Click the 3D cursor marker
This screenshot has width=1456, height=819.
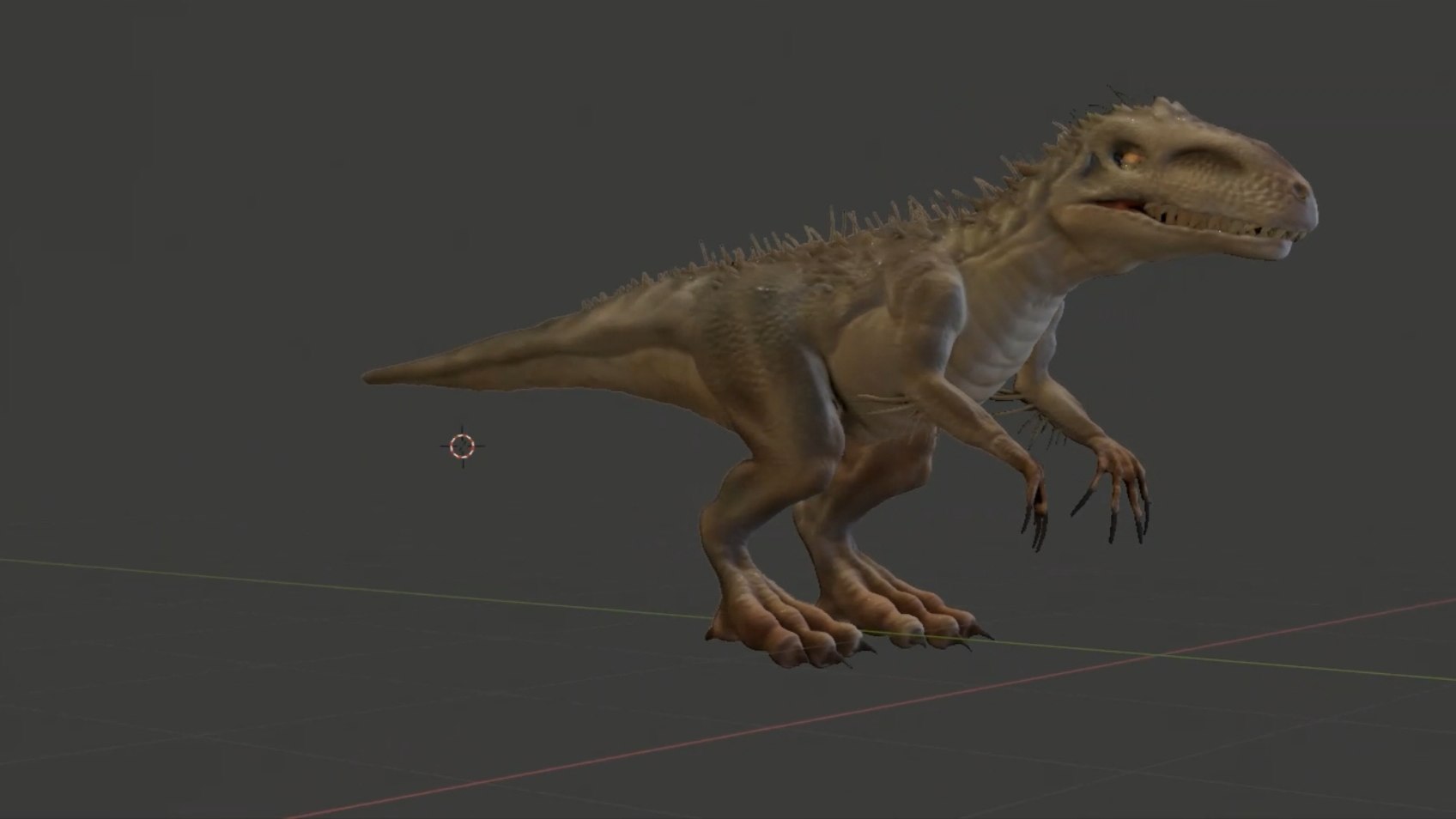(463, 446)
